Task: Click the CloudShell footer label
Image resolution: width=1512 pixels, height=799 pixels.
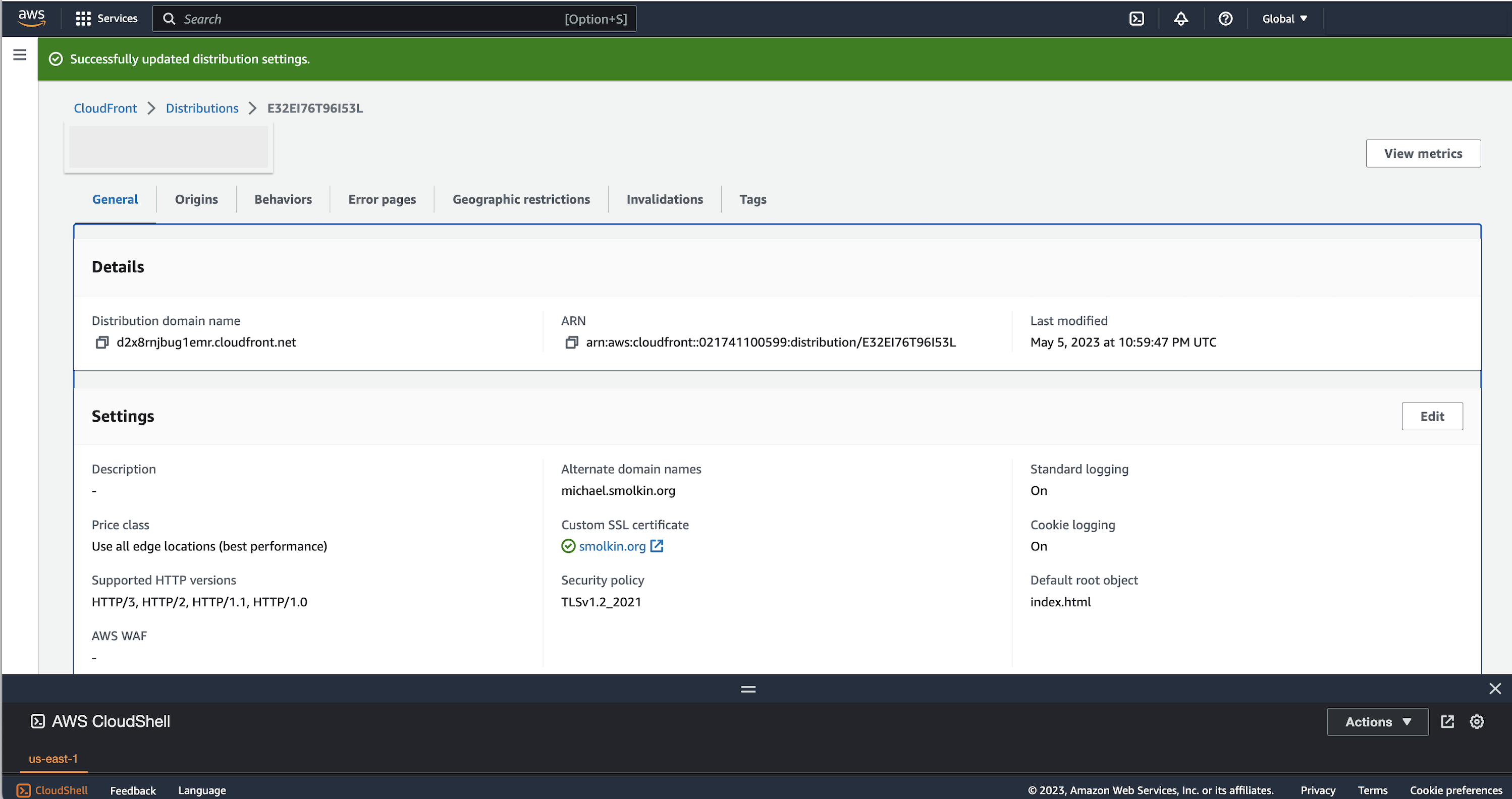Action: (61, 790)
